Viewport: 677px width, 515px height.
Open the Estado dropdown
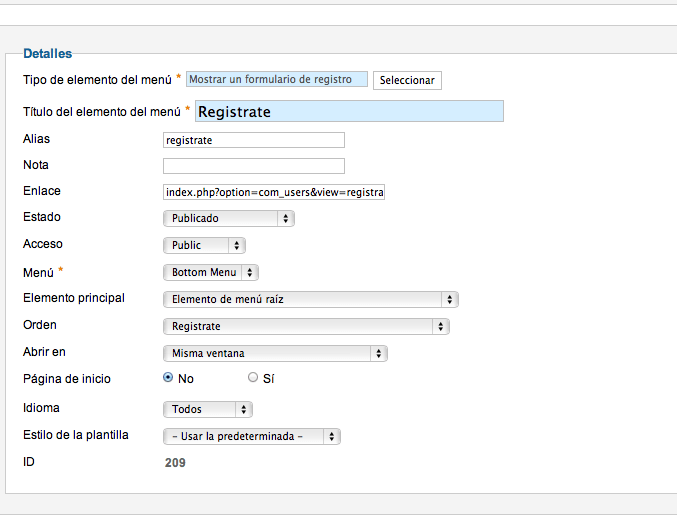(229, 218)
